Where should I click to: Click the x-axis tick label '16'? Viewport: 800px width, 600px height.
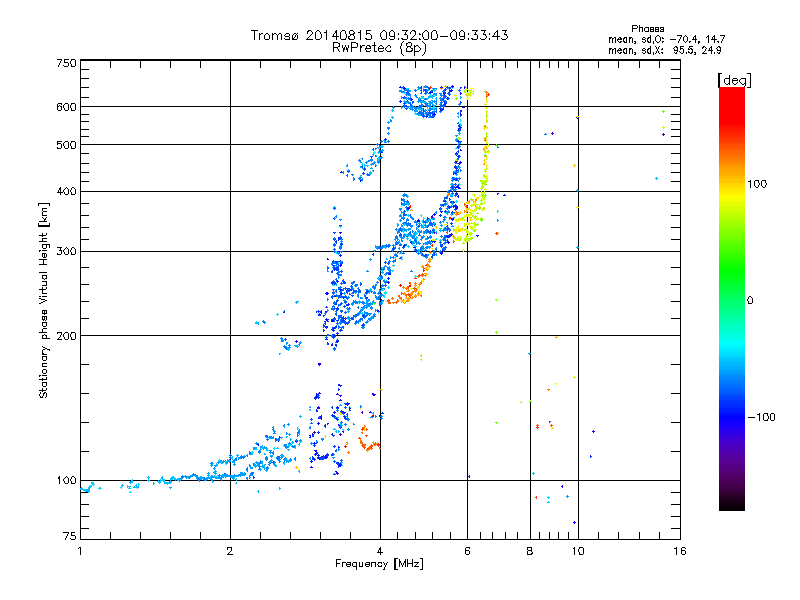[x=680, y=552]
